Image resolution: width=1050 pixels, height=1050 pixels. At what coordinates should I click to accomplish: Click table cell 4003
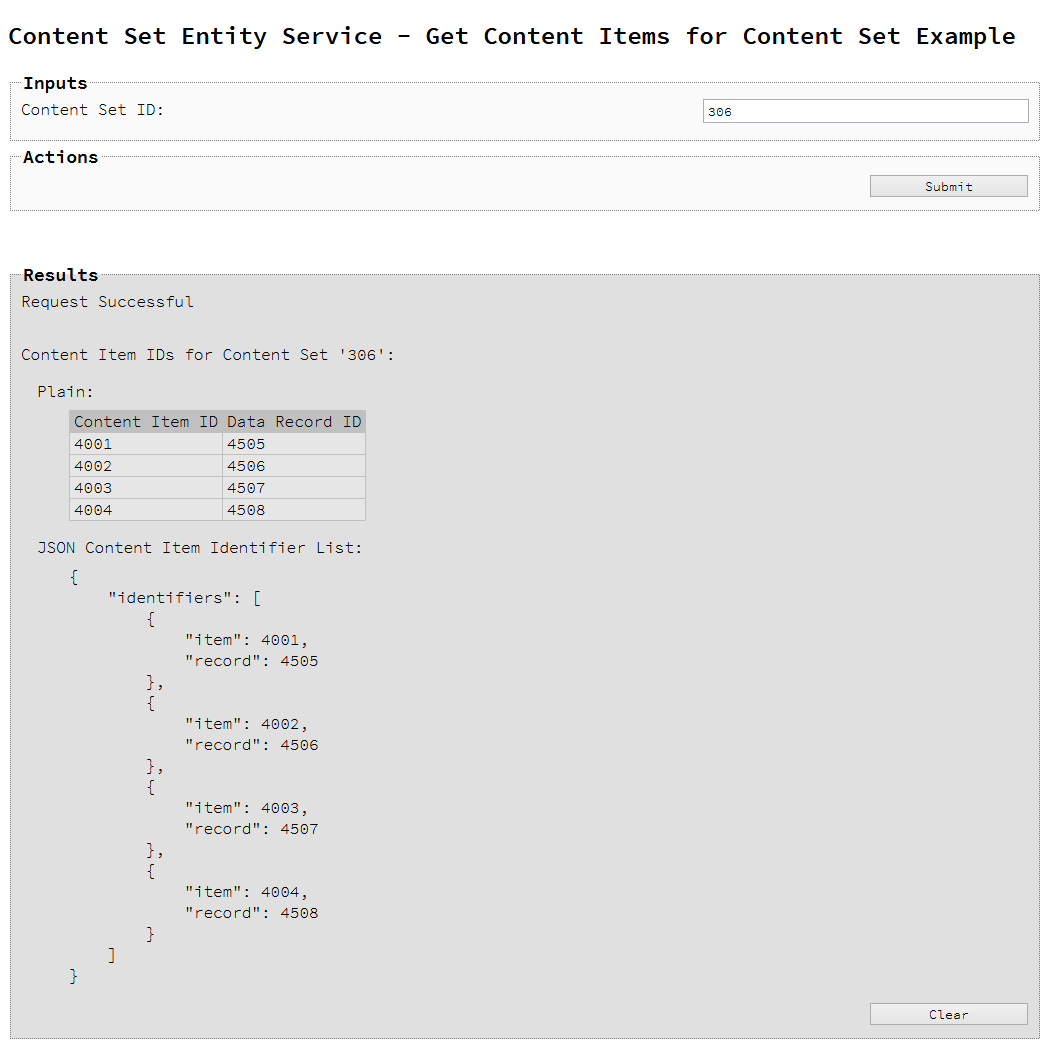(146, 488)
